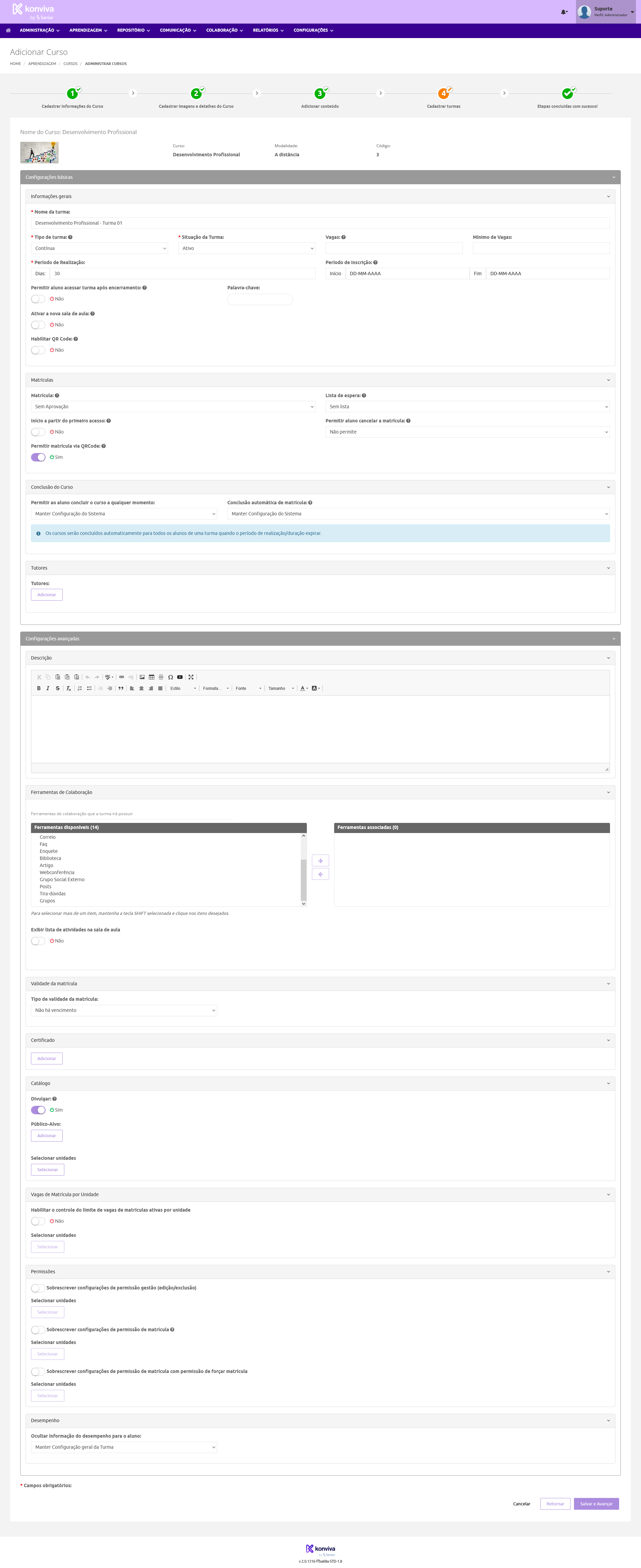Viewport: 641px width, 1568px height.
Task: Open Tipo de validade da matrícula dropdown
Action: (x=124, y=1011)
